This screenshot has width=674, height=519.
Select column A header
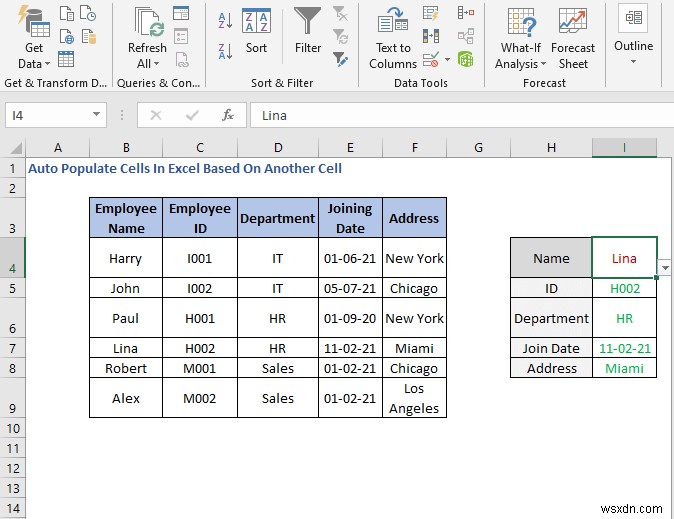pyautogui.click(x=58, y=148)
